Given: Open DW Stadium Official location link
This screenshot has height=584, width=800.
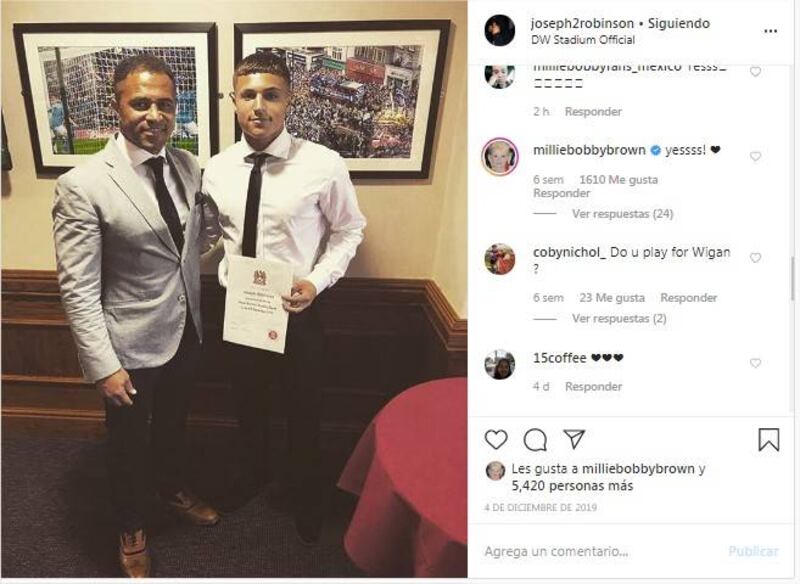Looking at the screenshot, I should [x=583, y=40].
